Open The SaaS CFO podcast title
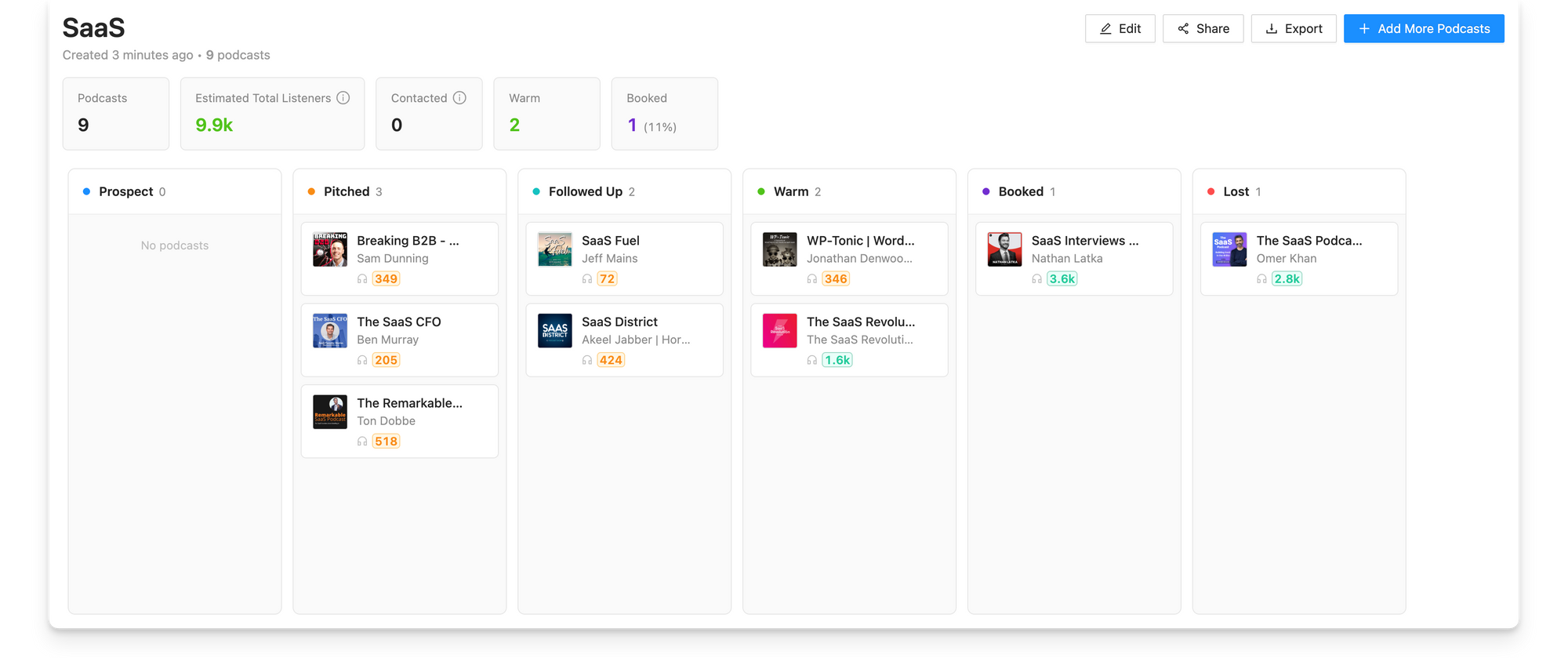 (x=398, y=322)
